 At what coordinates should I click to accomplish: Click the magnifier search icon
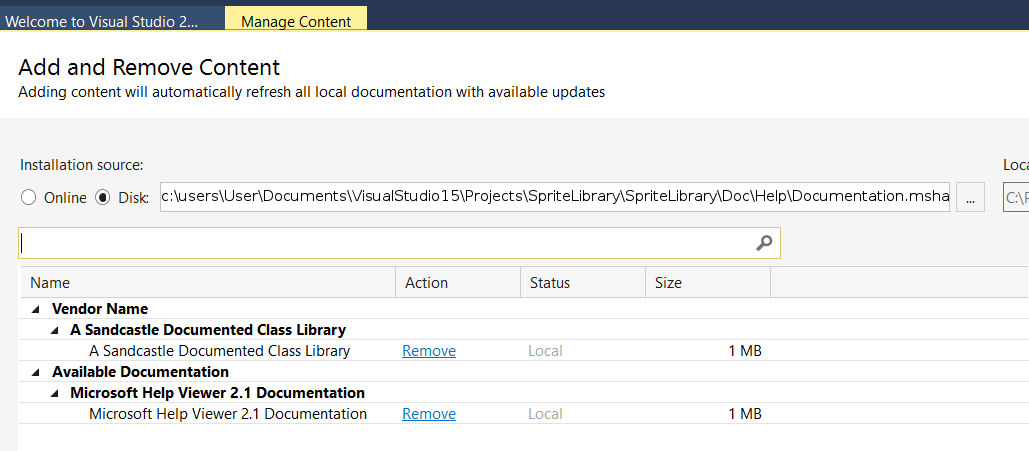[x=764, y=244]
